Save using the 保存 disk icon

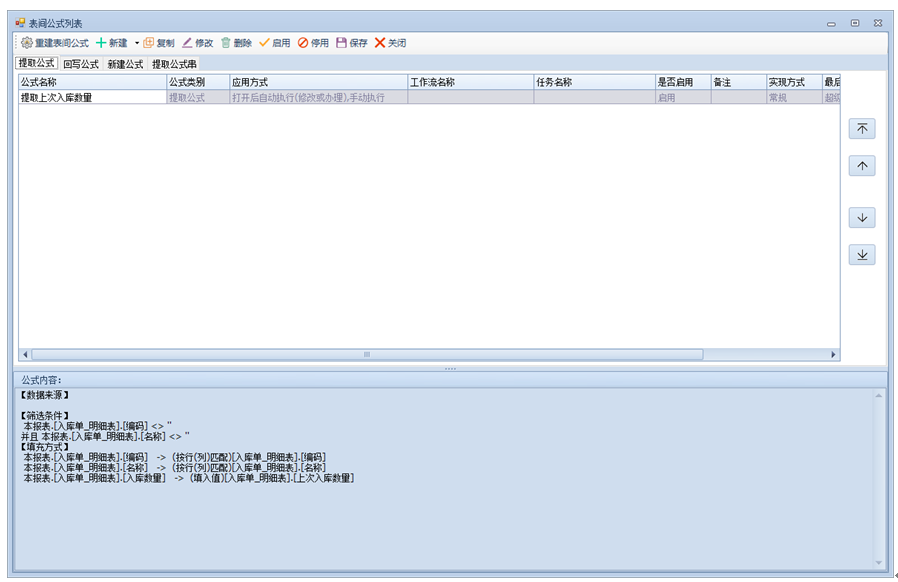(x=341, y=43)
